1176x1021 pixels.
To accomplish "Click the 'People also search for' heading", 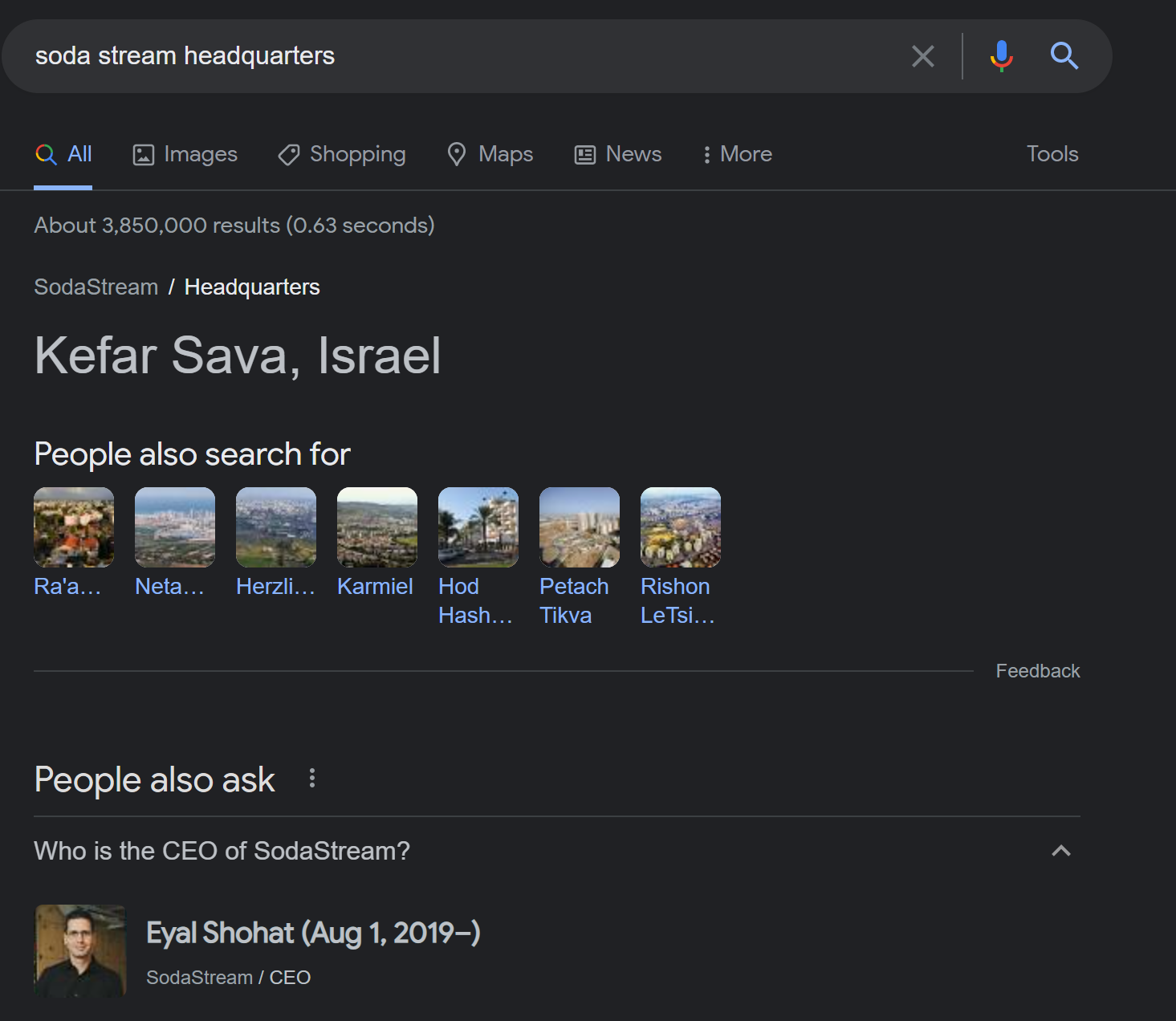I will pos(193,455).
